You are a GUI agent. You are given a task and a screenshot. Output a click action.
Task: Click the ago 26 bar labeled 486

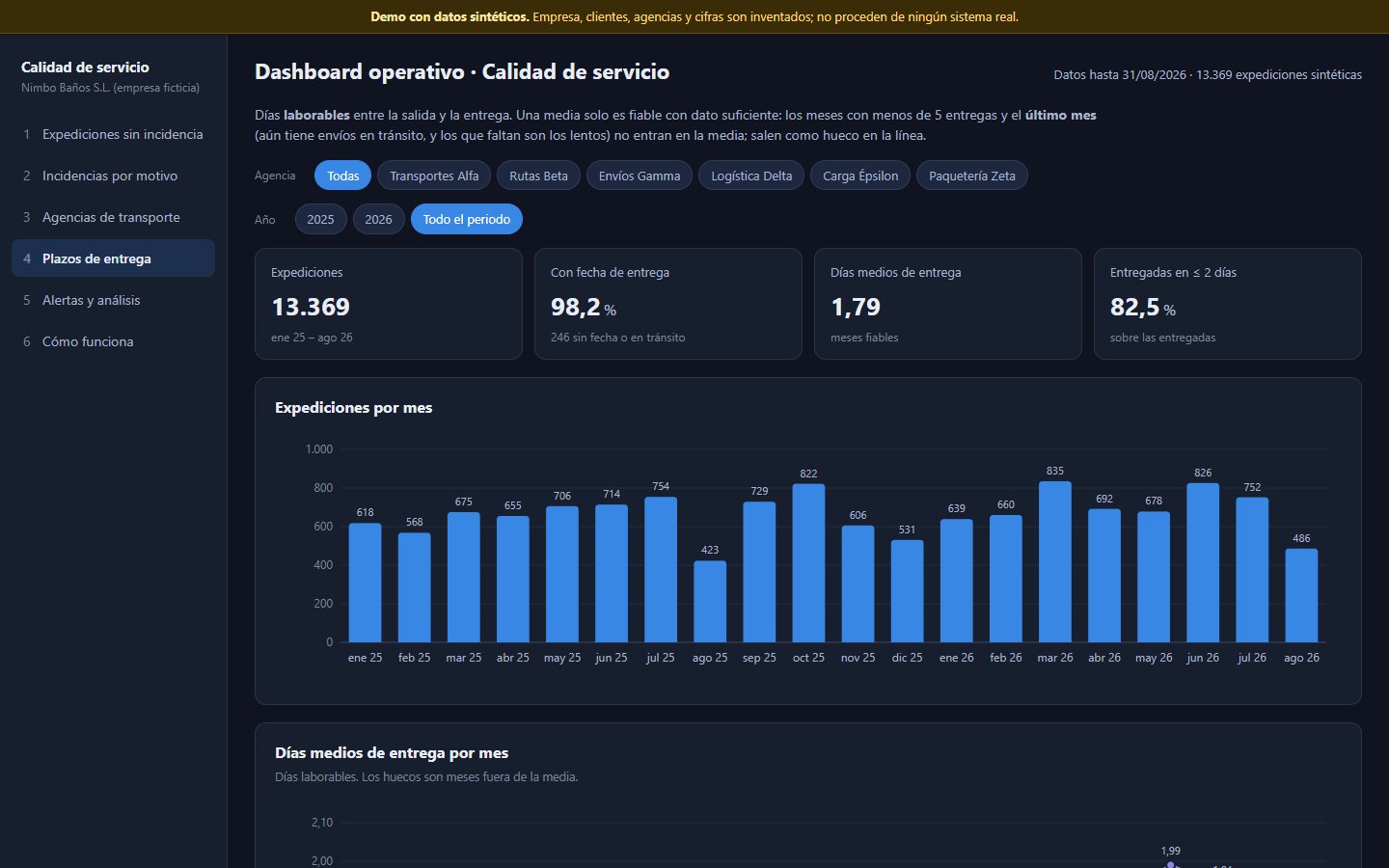click(x=1301, y=596)
